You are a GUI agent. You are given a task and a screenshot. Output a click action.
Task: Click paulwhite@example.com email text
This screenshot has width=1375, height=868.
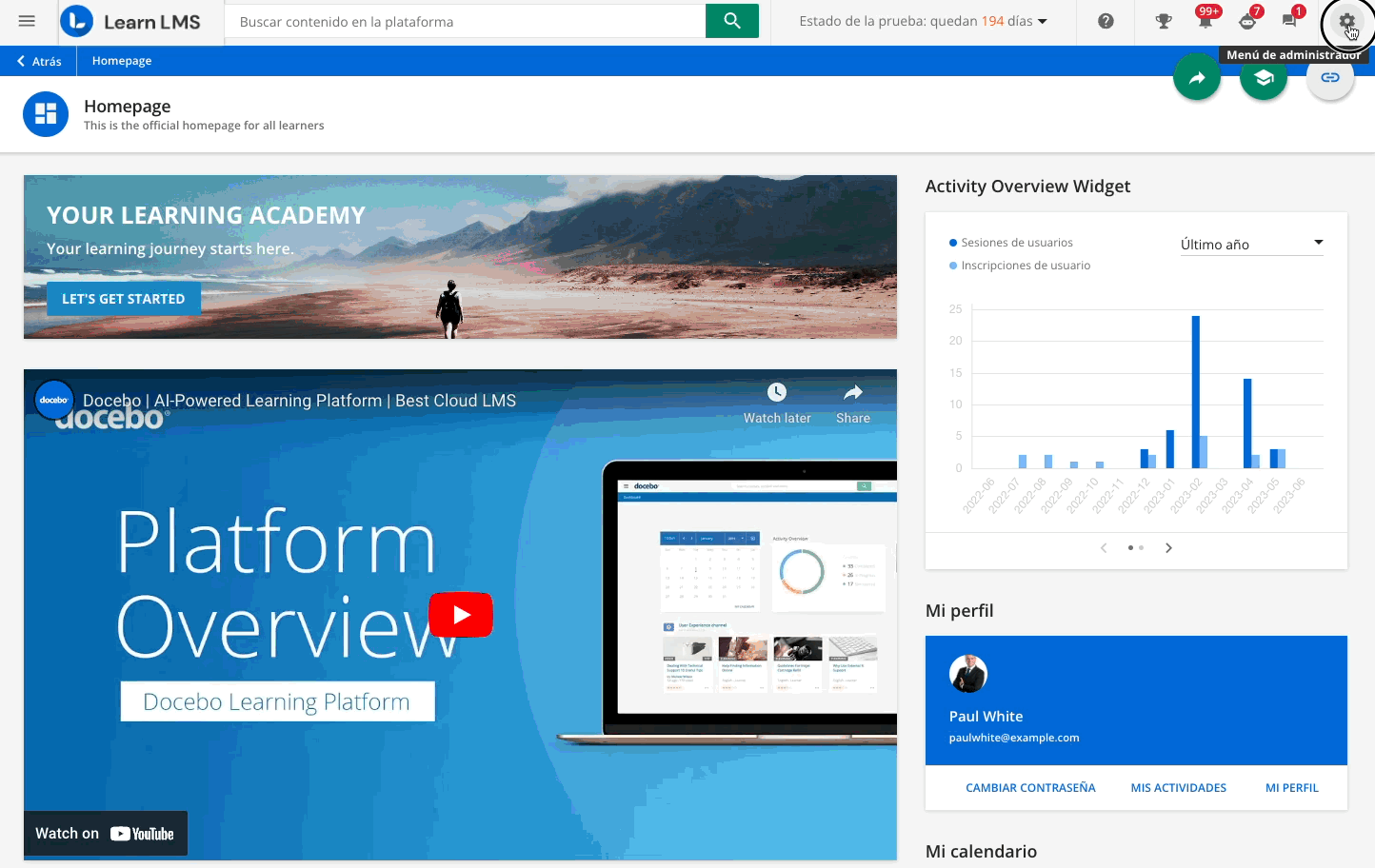[x=1014, y=738]
